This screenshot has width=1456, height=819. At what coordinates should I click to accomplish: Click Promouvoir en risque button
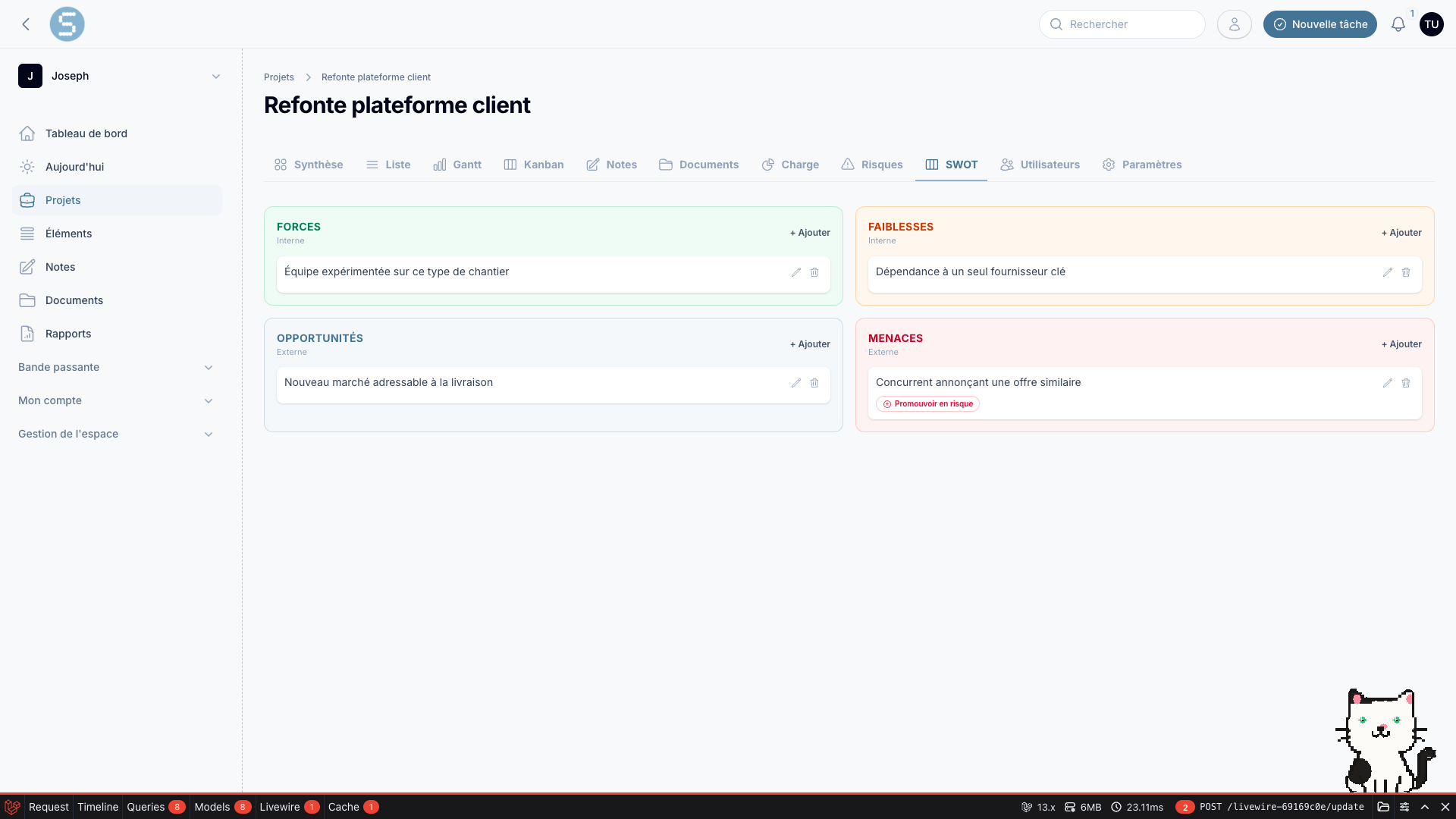click(x=927, y=404)
